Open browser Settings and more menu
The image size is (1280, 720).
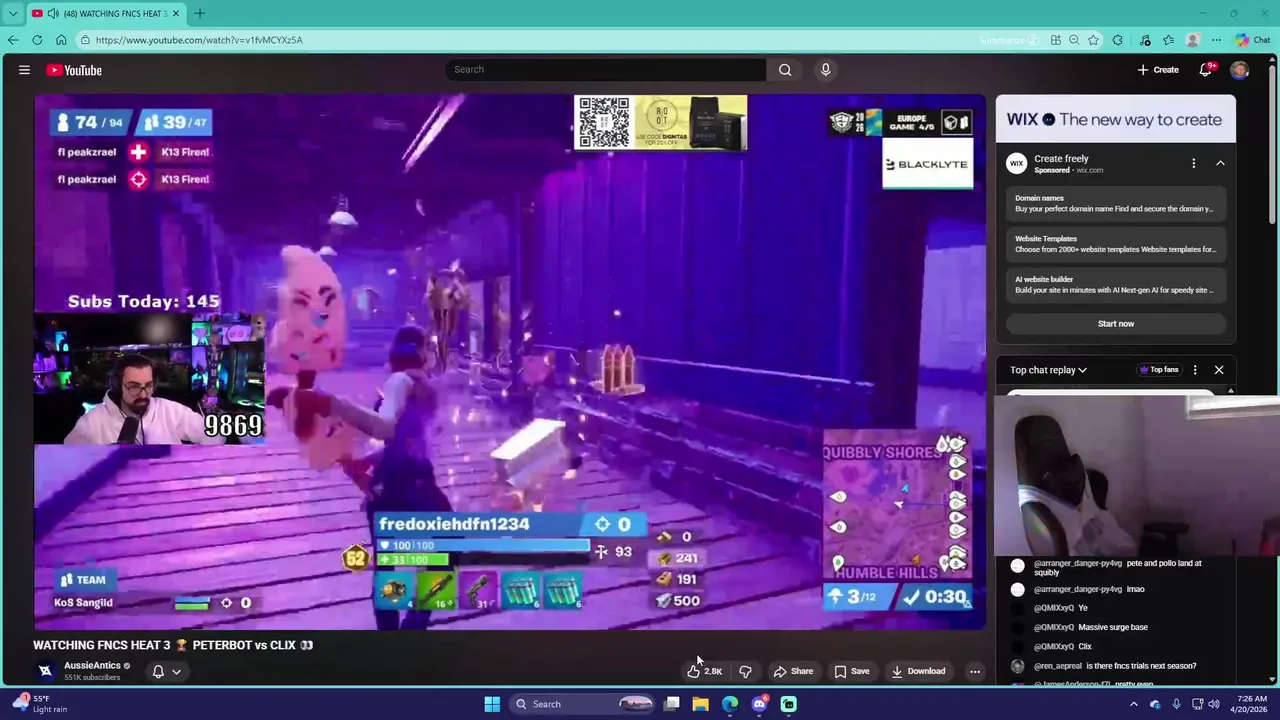point(1216,40)
